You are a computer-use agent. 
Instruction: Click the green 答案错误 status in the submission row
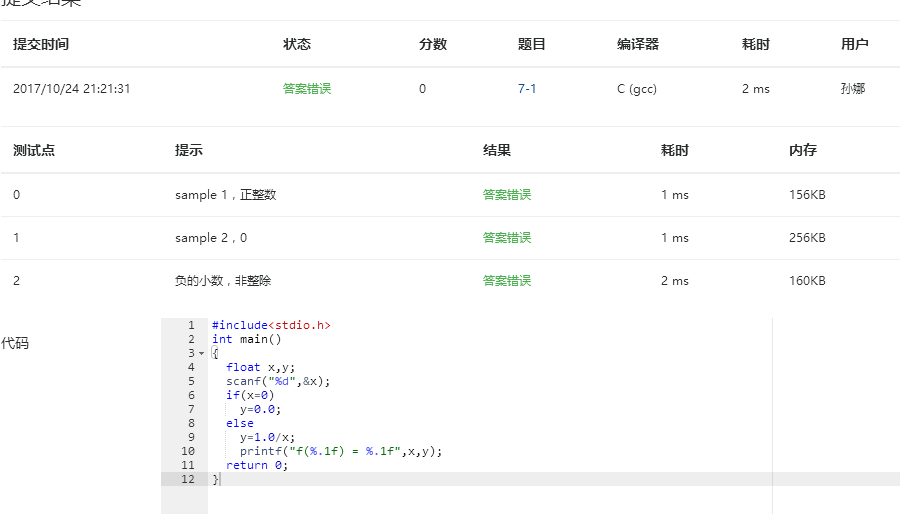(x=307, y=89)
